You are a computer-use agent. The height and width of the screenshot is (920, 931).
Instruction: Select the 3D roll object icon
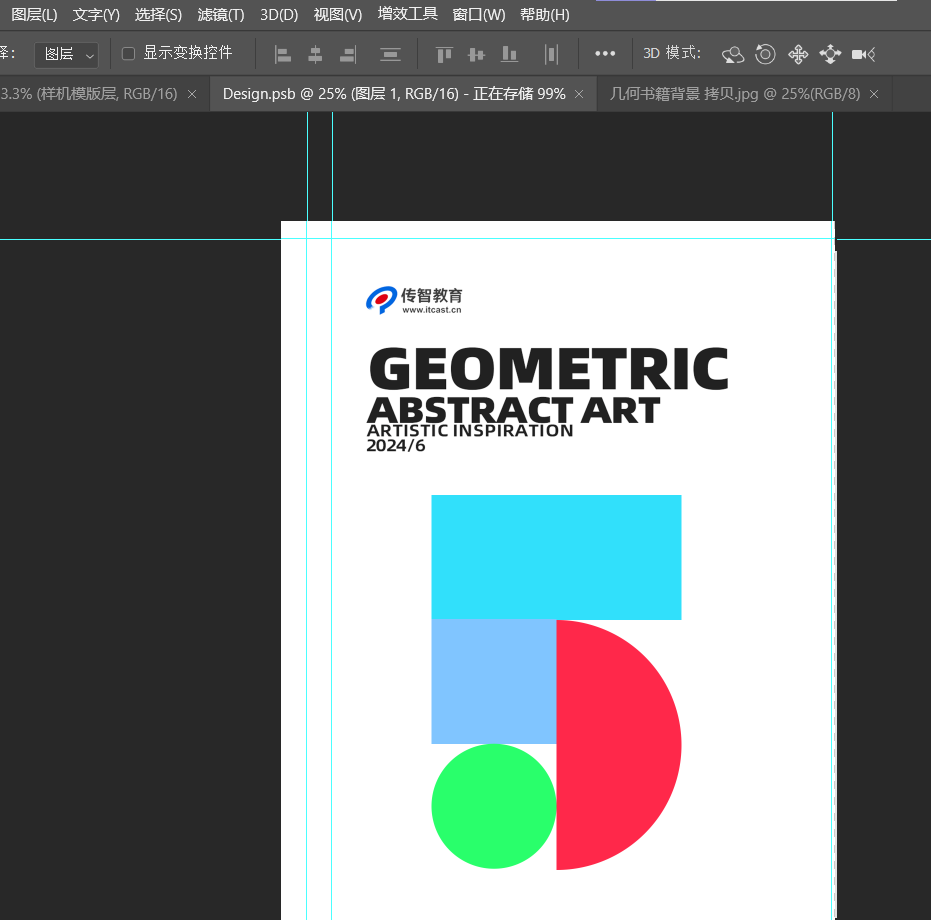765,55
